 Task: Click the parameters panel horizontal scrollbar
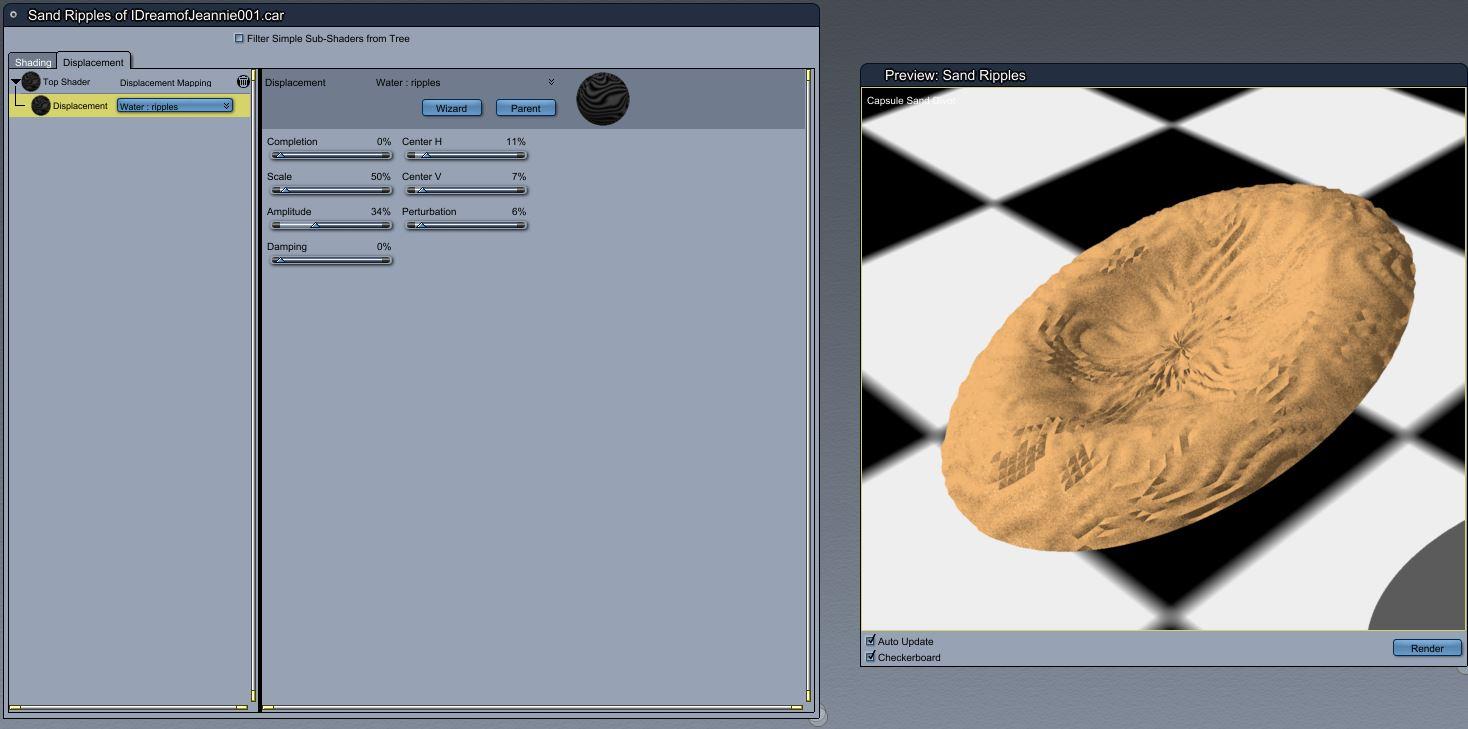coord(532,708)
